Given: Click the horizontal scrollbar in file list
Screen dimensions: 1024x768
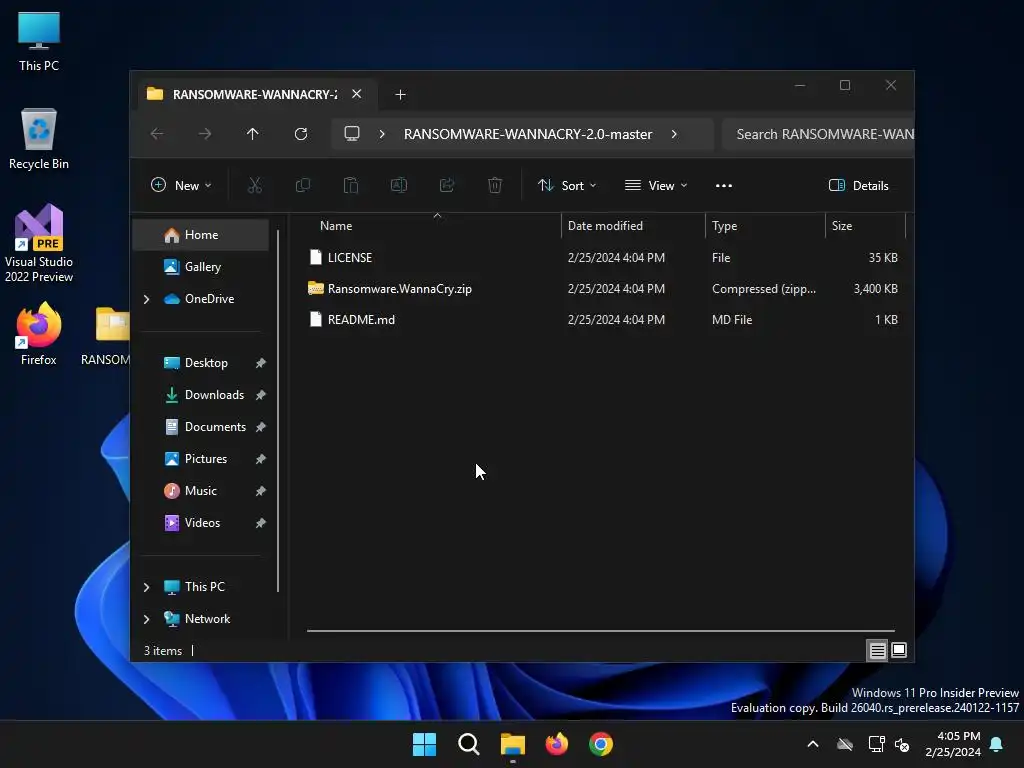Looking at the screenshot, I should pyautogui.click(x=600, y=632).
